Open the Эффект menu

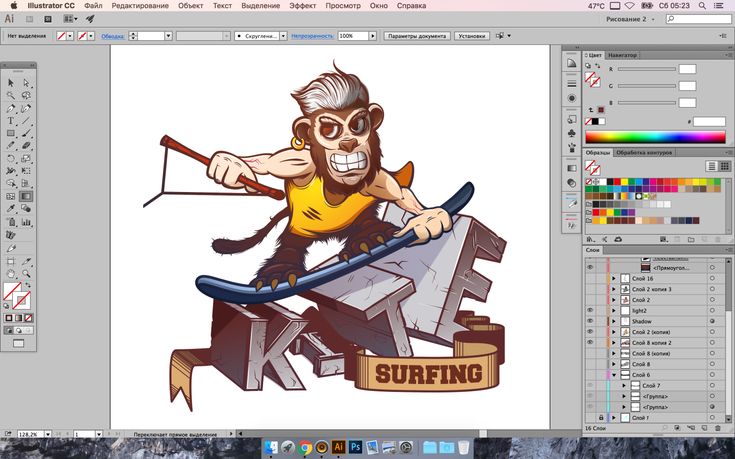click(x=302, y=6)
